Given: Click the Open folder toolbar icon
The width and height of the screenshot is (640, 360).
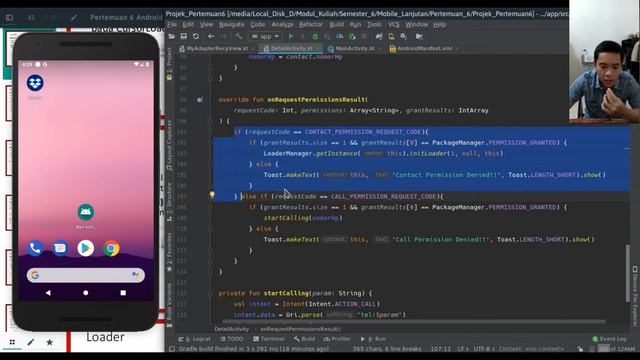Looking at the screenshot, I should 172,36.
